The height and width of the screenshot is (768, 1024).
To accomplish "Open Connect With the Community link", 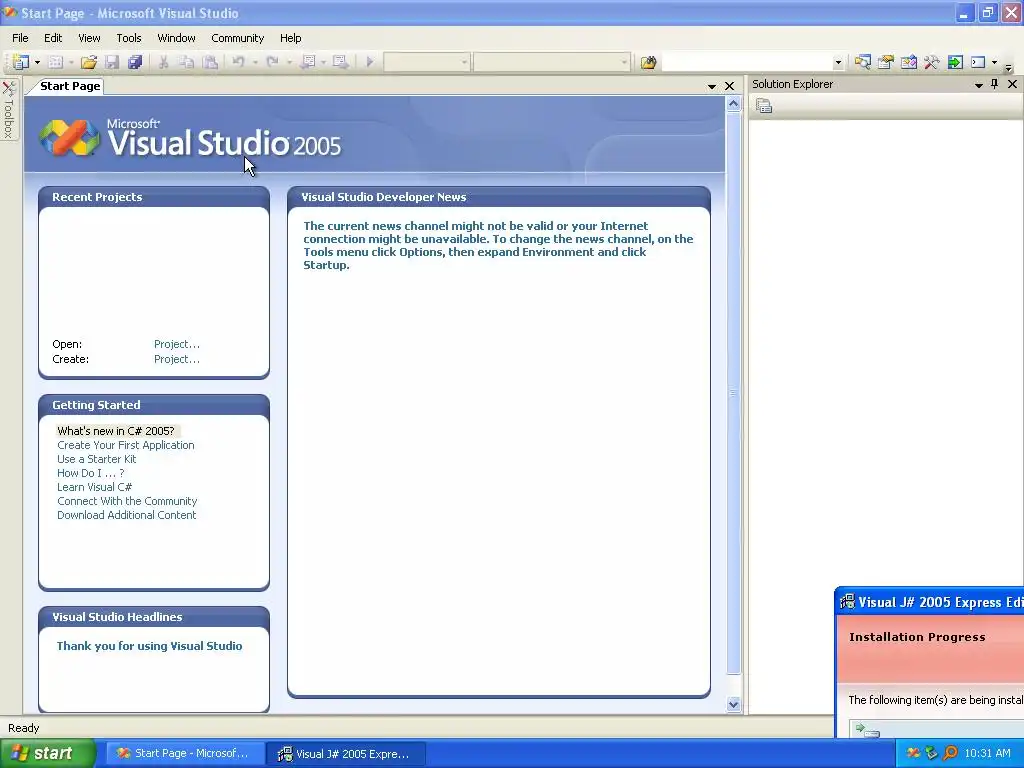I will click(x=127, y=502).
